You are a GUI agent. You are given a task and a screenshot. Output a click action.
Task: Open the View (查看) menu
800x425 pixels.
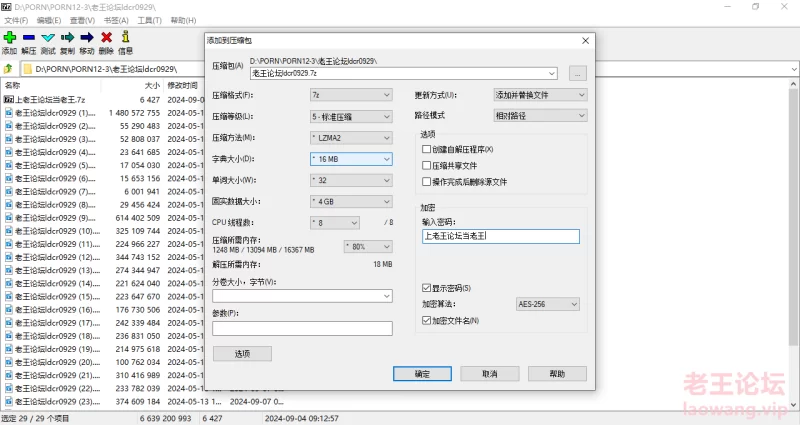(x=82, y=20)
